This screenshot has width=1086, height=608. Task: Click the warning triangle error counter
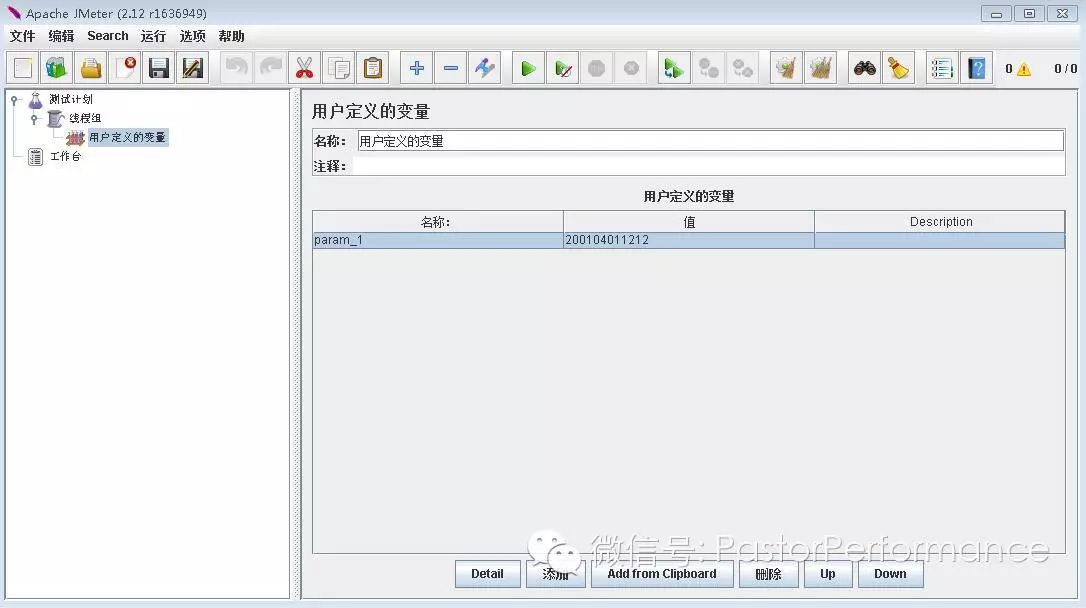(1024, 69)
